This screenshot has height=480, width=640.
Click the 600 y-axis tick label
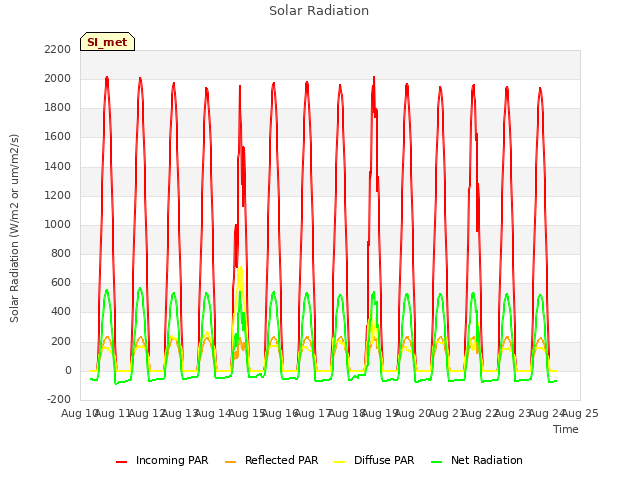coord(61,282)
